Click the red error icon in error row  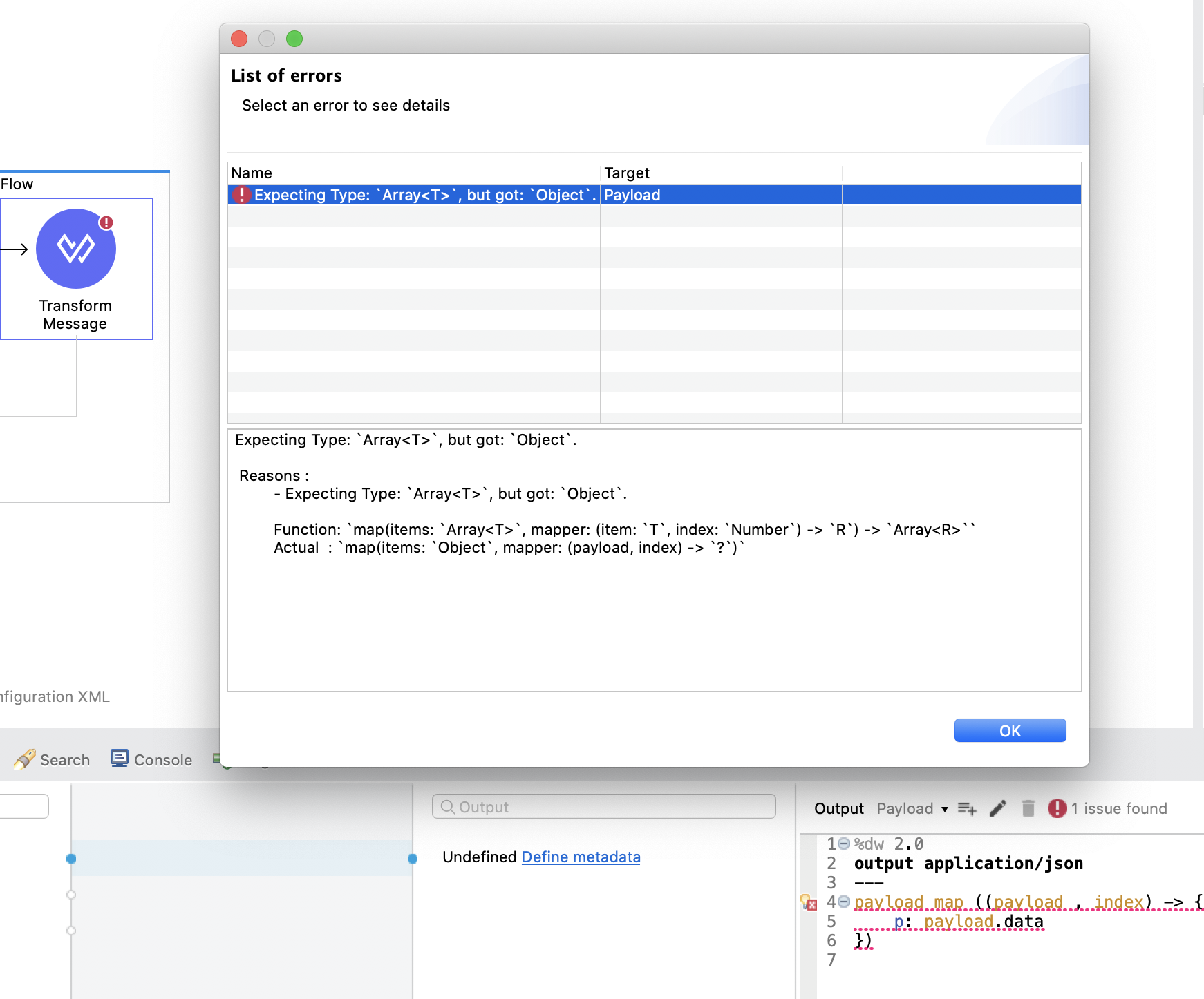(x=241, y=195)
